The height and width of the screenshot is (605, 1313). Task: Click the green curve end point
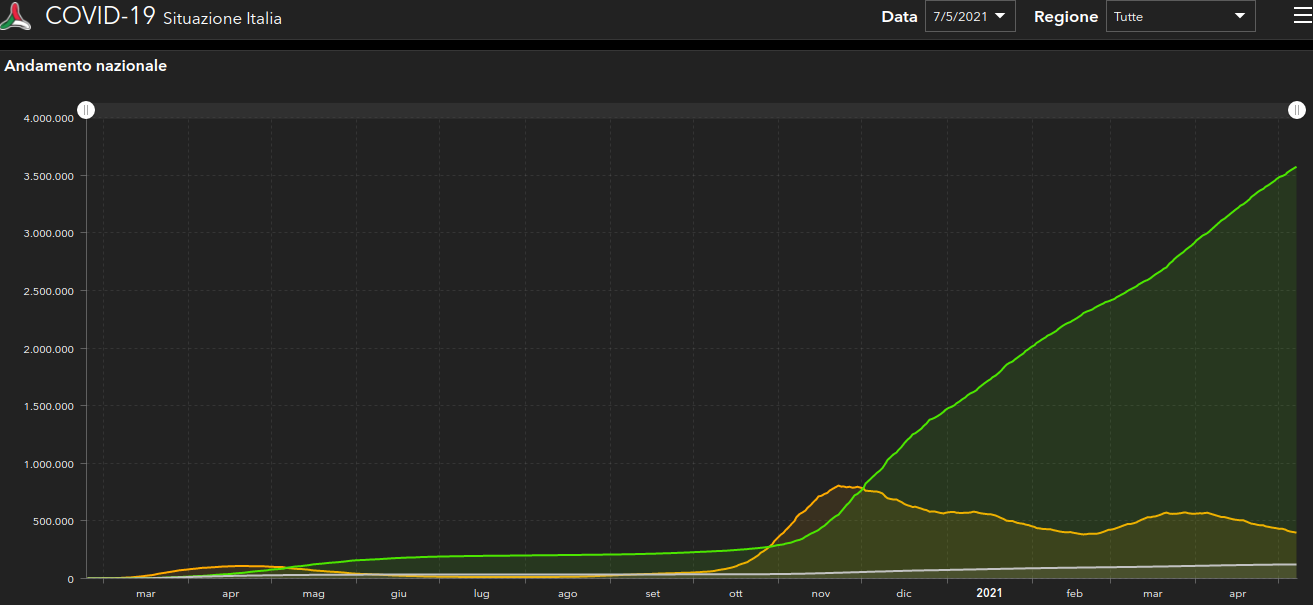click(1296, 167)
